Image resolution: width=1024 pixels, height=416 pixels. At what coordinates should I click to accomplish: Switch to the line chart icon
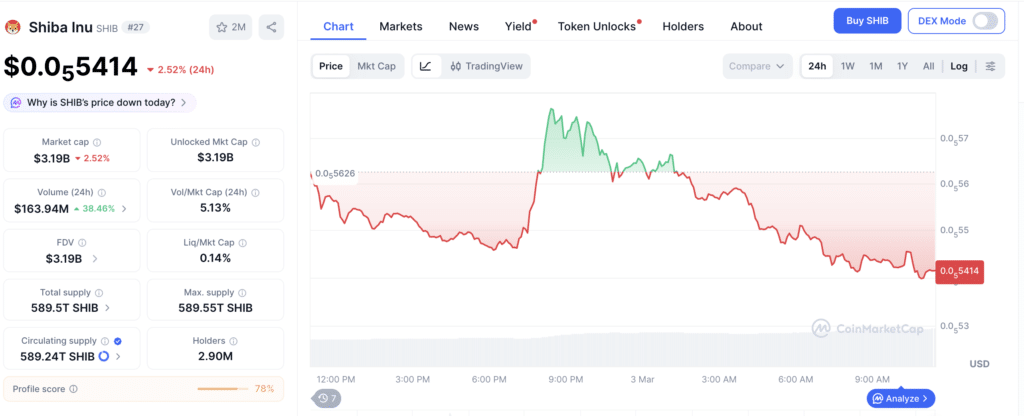(x=425, y=66)
